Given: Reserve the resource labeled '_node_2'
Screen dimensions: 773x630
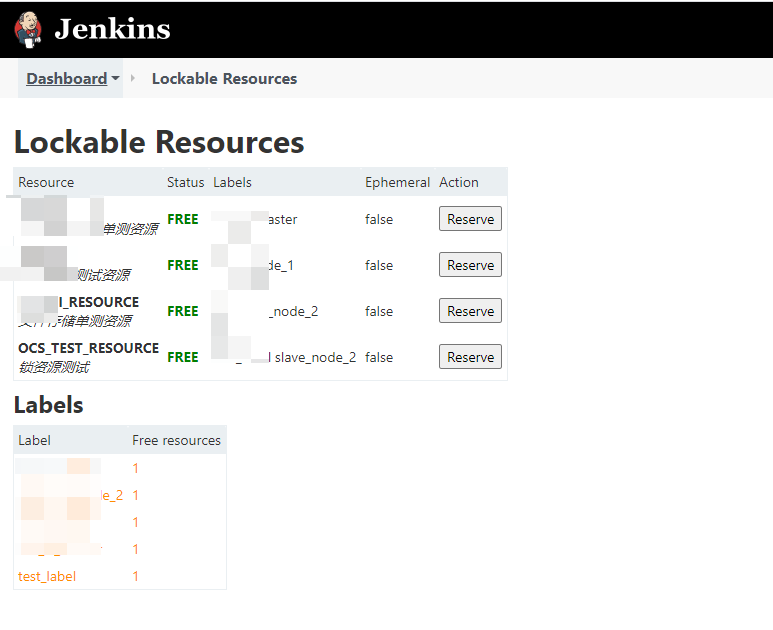Looking at the screenshot, I should 470,311.
